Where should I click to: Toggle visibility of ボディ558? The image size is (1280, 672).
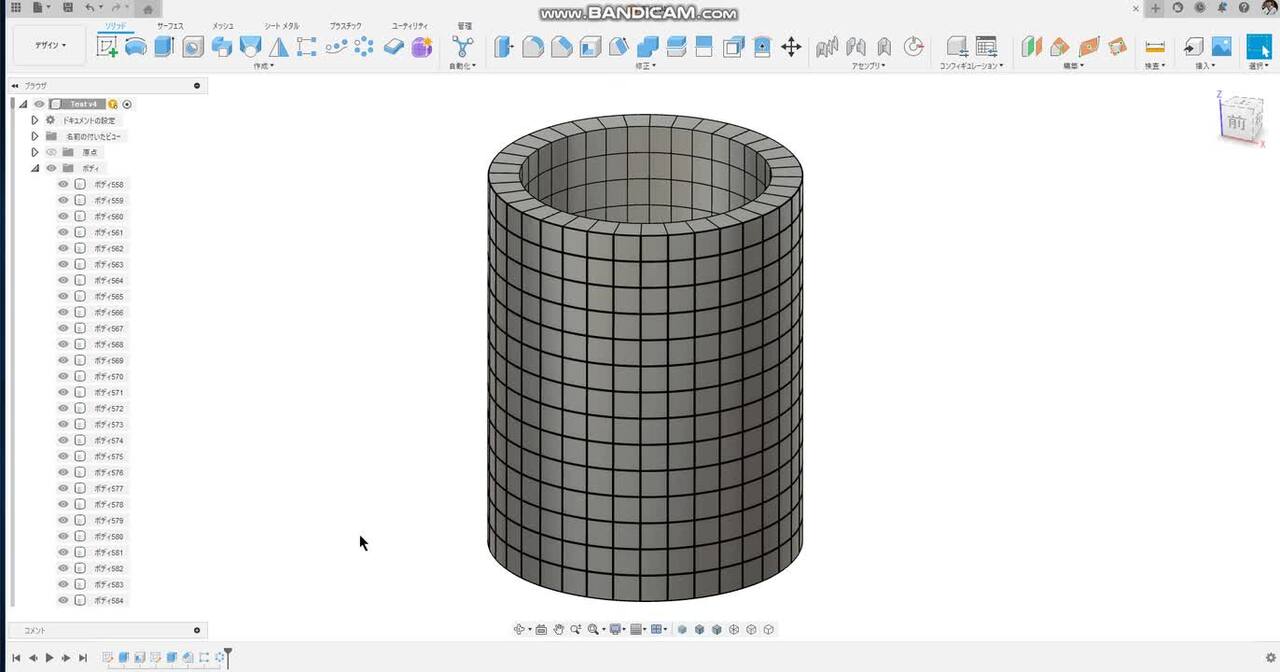[x=64, y=184]
